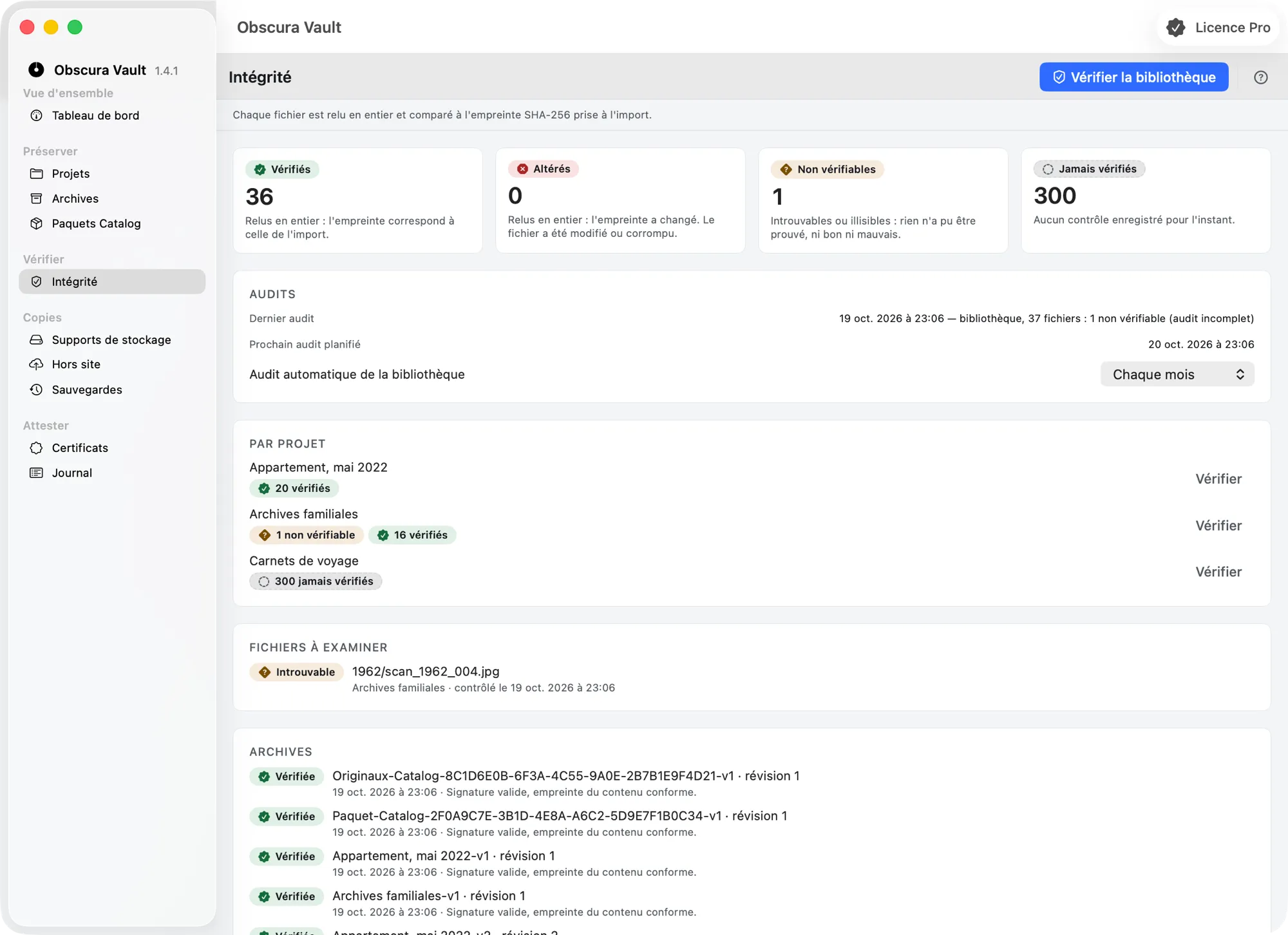Viewport: 1288px width, 935px height.
Task: Select Hors site in sidebar
Action: (112, 364)
